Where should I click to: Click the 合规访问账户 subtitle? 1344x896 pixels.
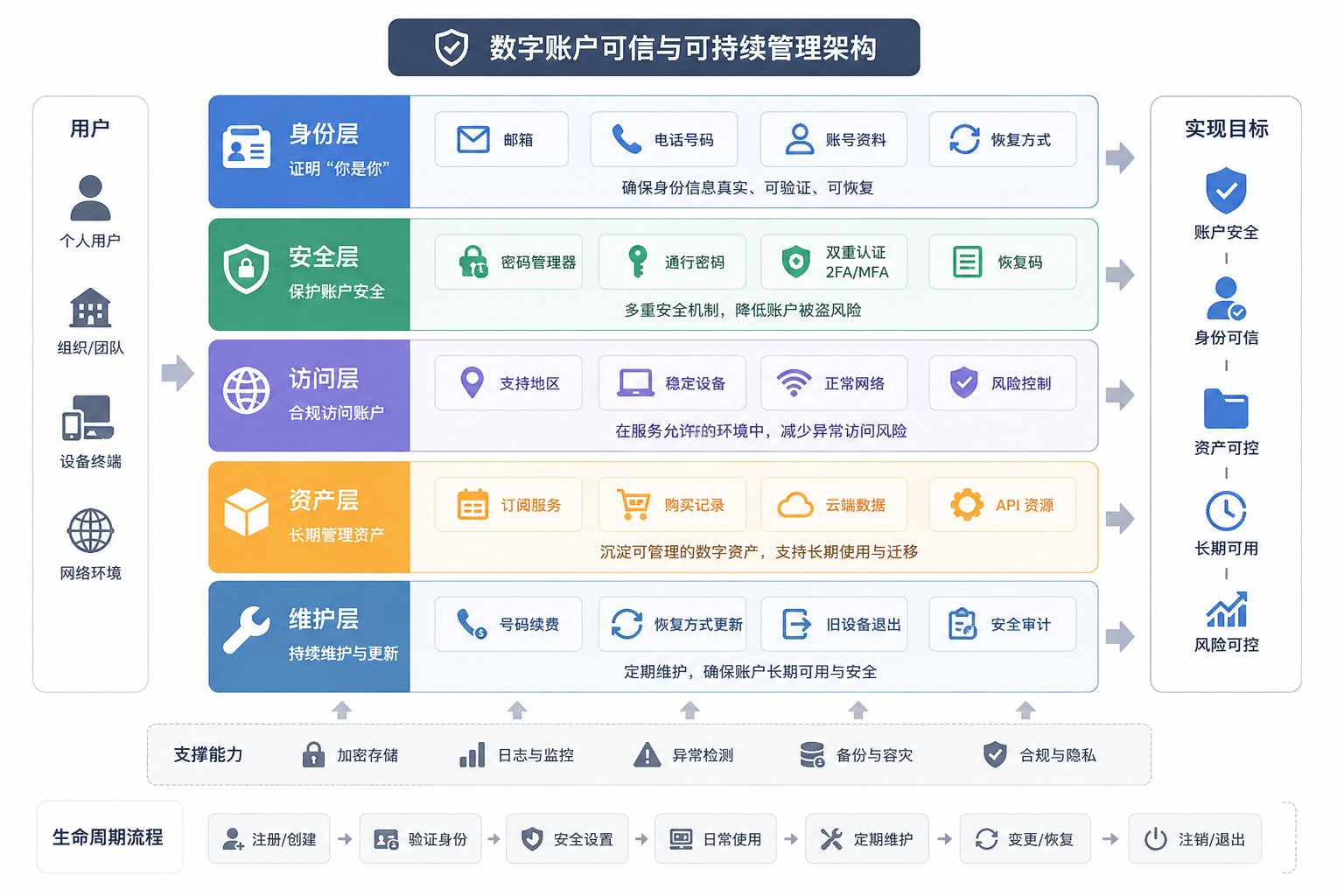coord(337,412)
